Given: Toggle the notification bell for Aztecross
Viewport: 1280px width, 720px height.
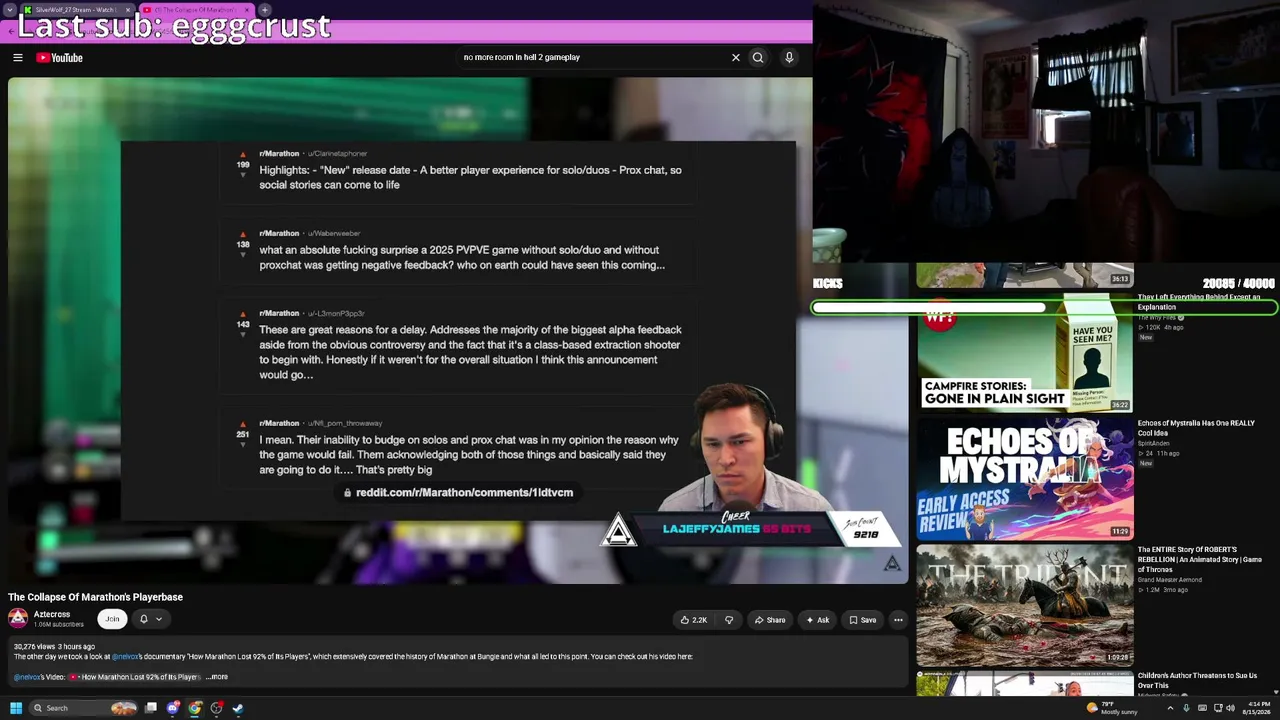Looking at the screenshot, I should click(144, 619).
